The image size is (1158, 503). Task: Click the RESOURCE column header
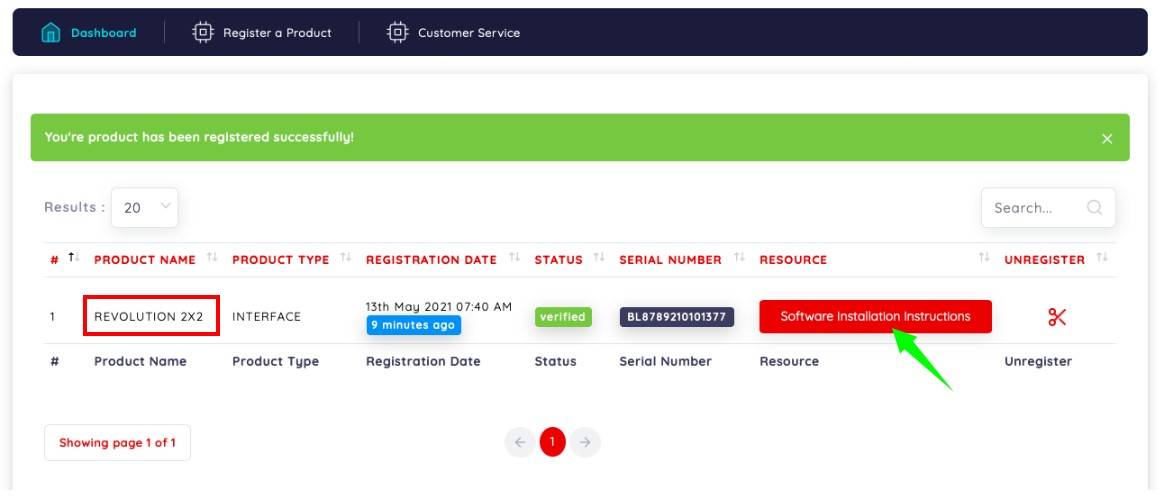coord(793,259)
